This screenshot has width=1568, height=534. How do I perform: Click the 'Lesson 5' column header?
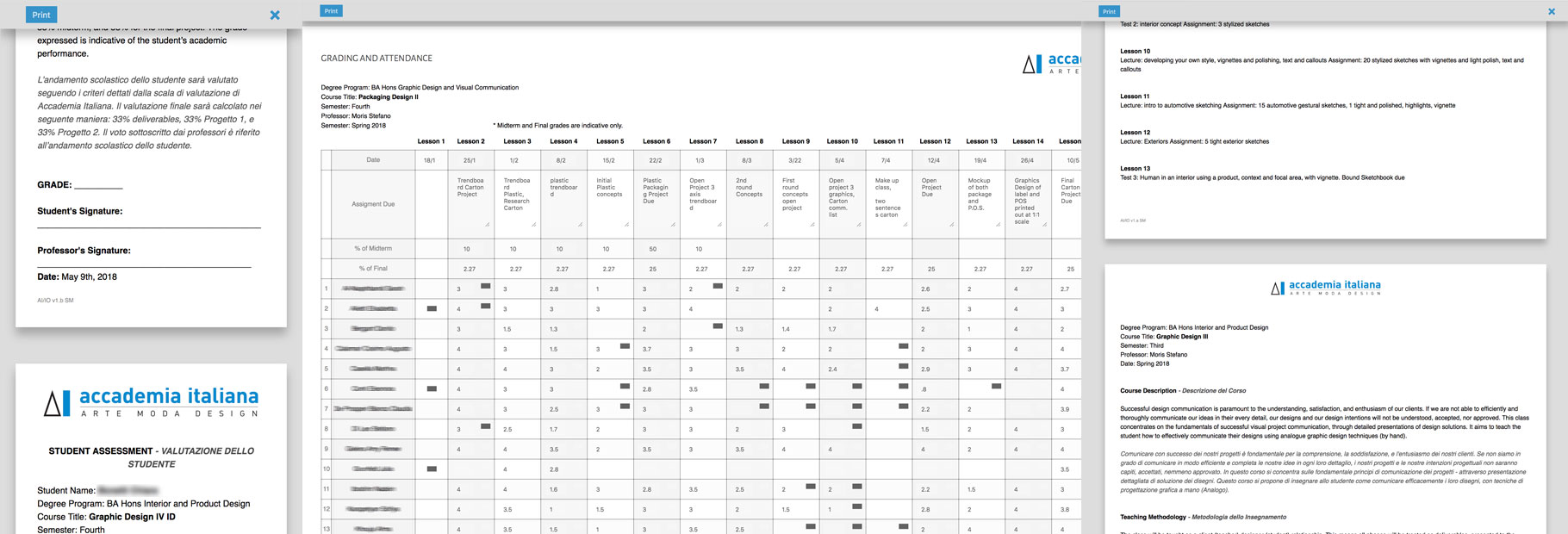(x=610, y=141)
